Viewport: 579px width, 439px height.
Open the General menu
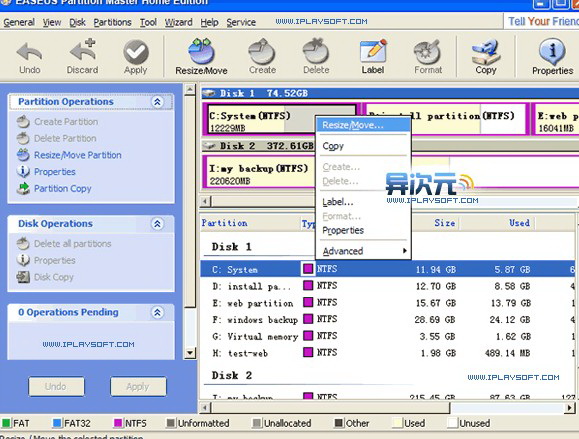(19, 23)
